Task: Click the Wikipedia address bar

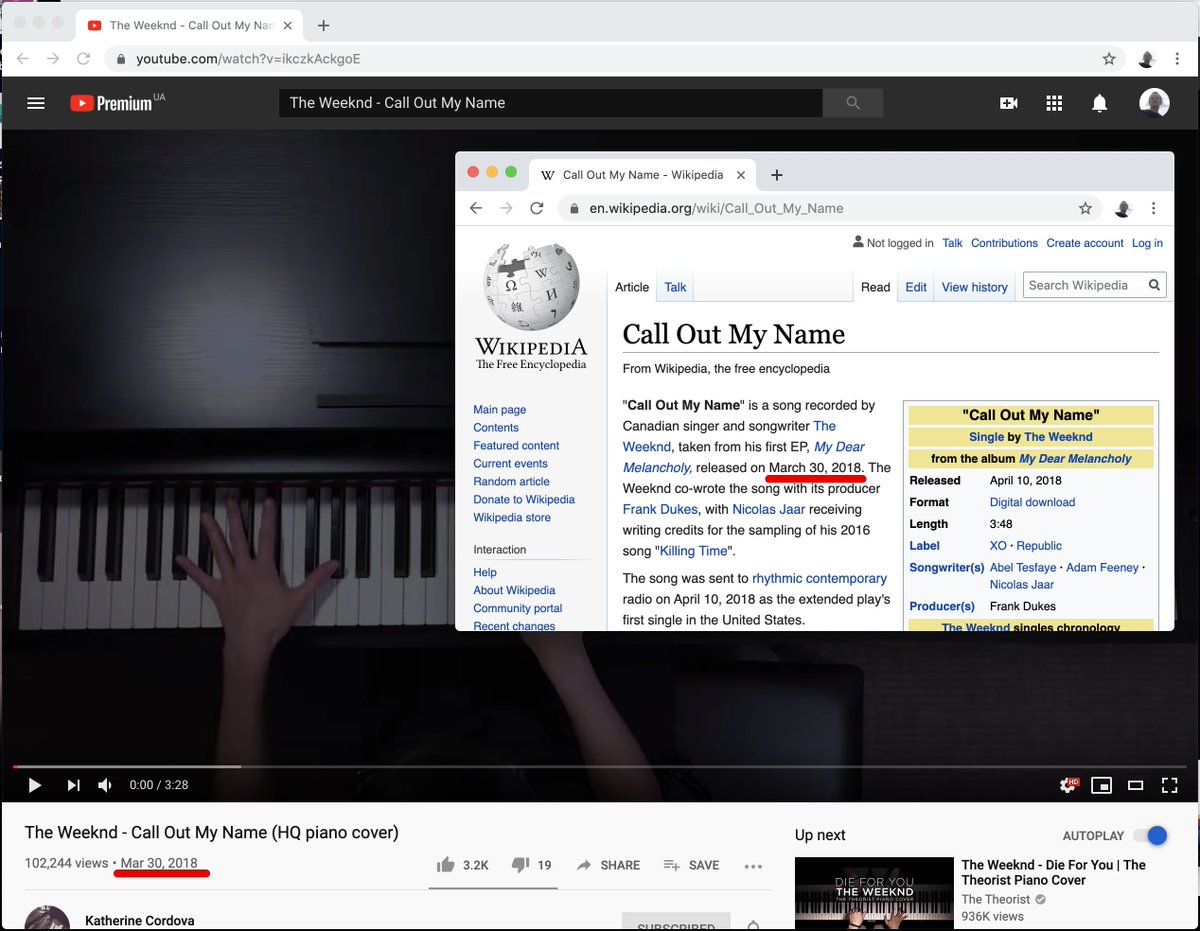Action: click(831, 208)
